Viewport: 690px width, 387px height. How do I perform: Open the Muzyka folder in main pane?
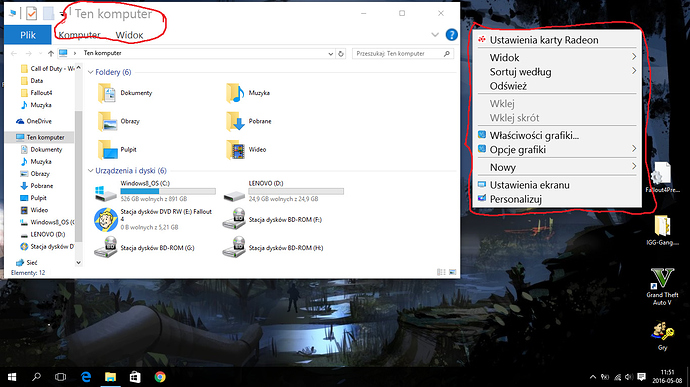click(248, 93)
